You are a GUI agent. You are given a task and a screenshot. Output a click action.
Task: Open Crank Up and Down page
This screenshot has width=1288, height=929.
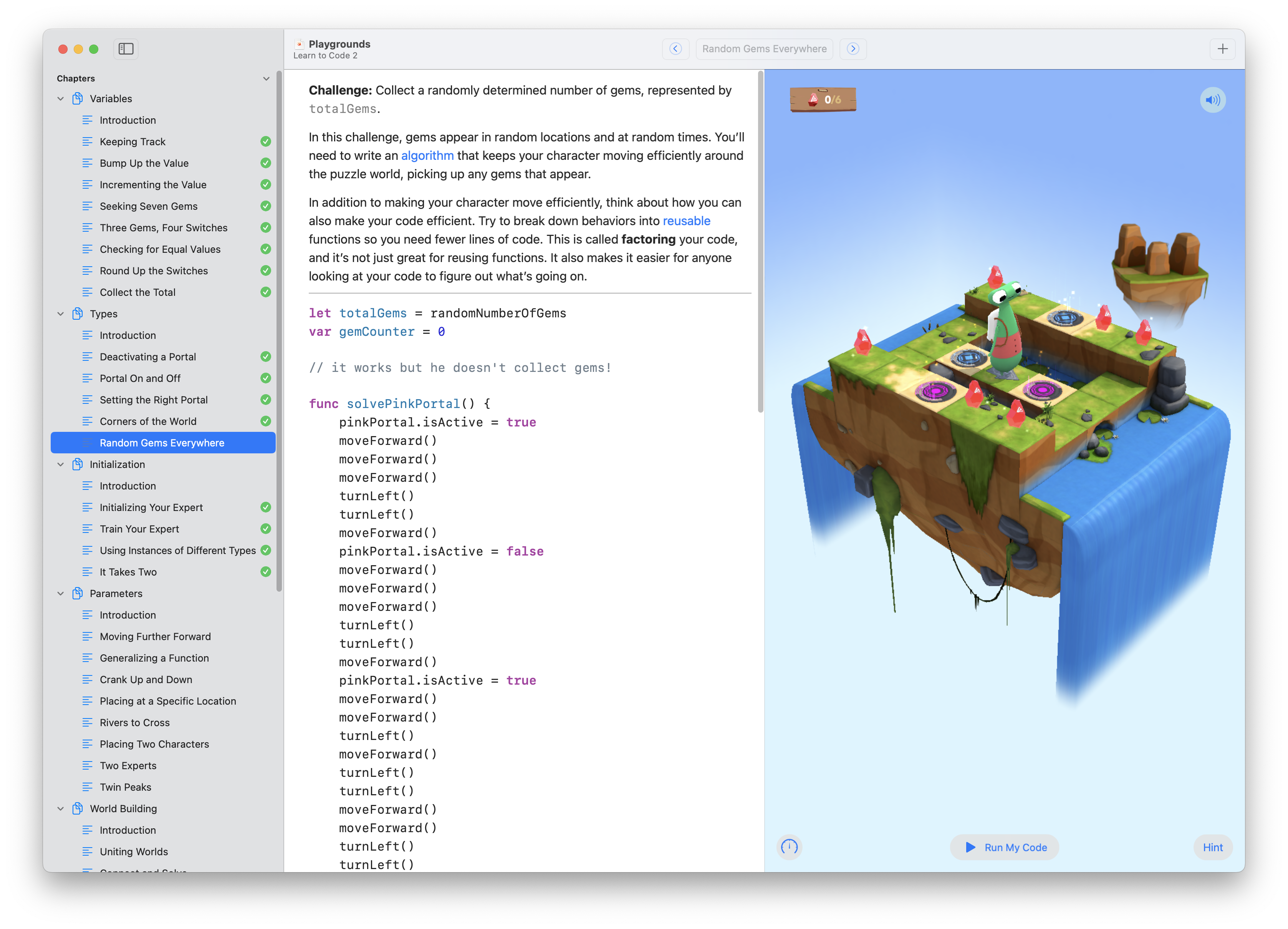(163, 679)
